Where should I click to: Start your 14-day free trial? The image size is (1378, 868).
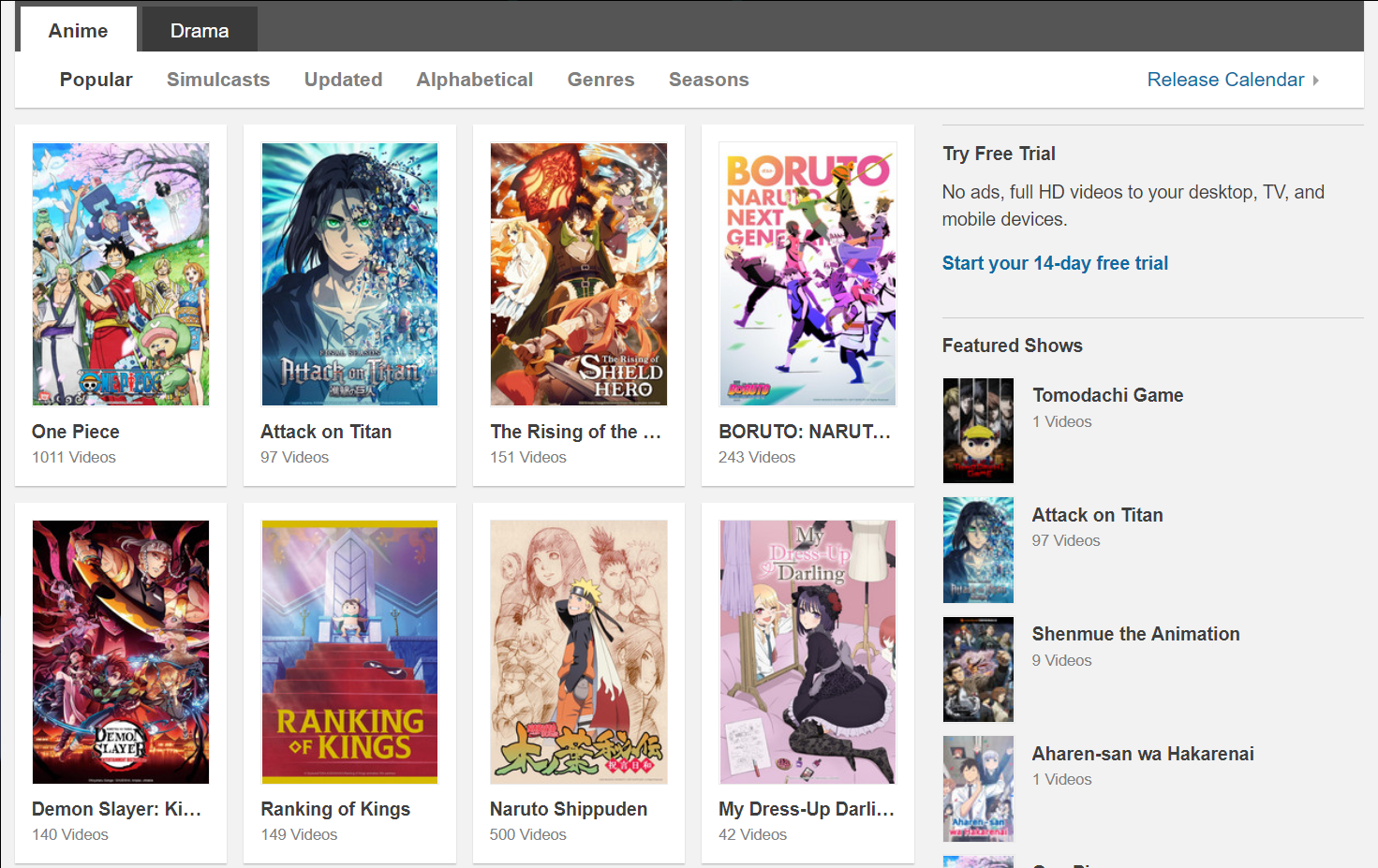1055,263
